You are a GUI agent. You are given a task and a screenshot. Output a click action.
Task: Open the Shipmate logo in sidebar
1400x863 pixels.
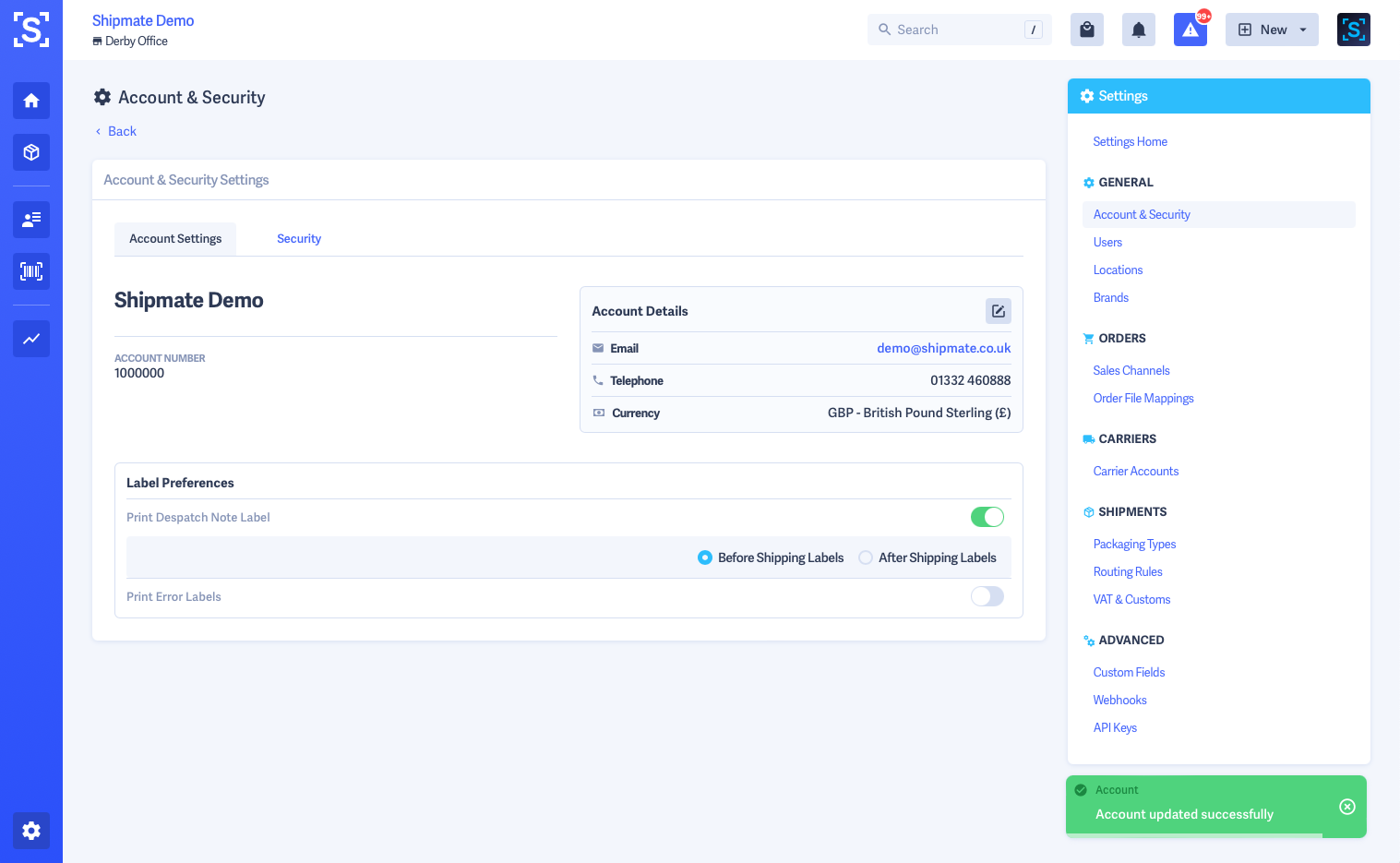(x=31, y=30)
